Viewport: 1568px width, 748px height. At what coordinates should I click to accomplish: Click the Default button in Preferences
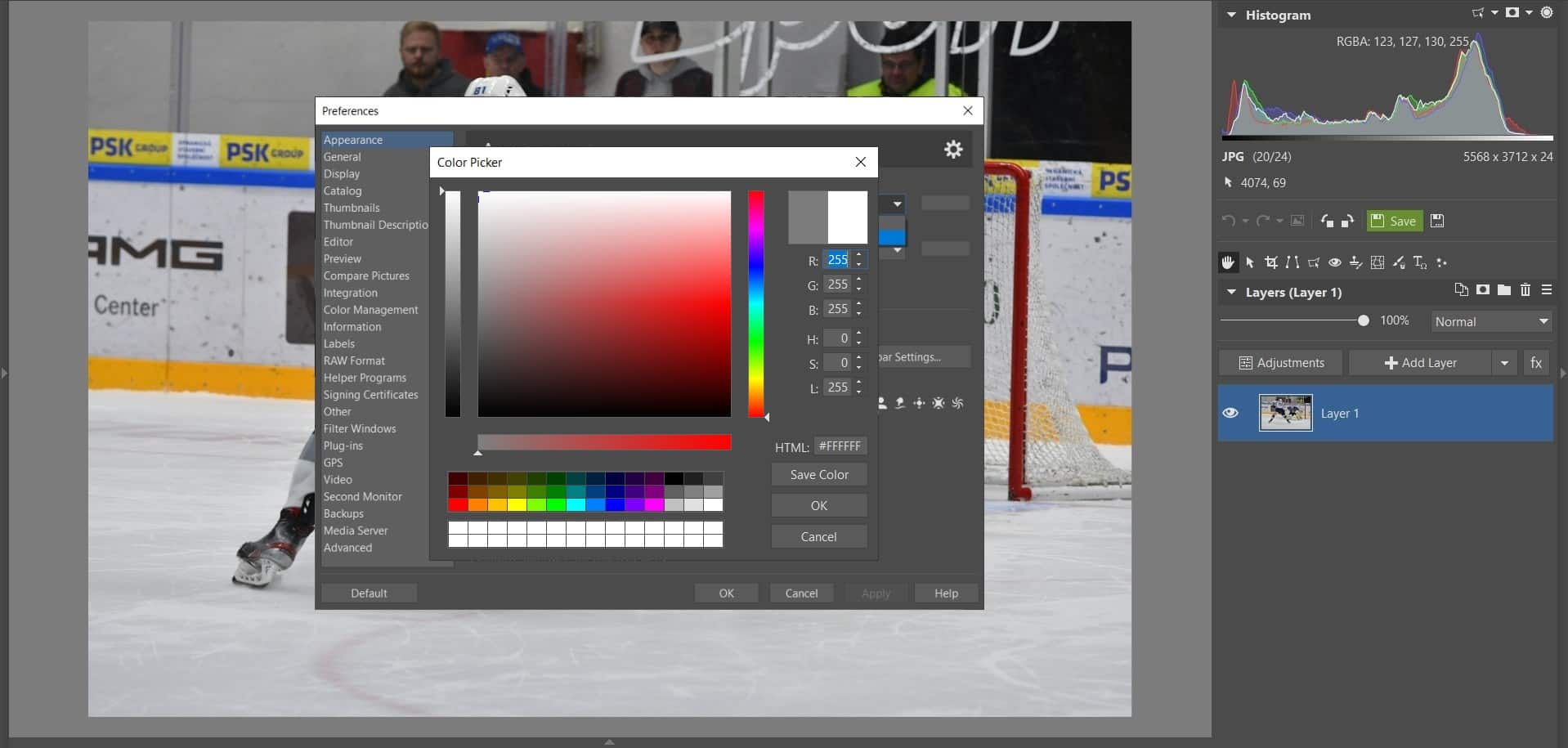click(x=369, y=593)
